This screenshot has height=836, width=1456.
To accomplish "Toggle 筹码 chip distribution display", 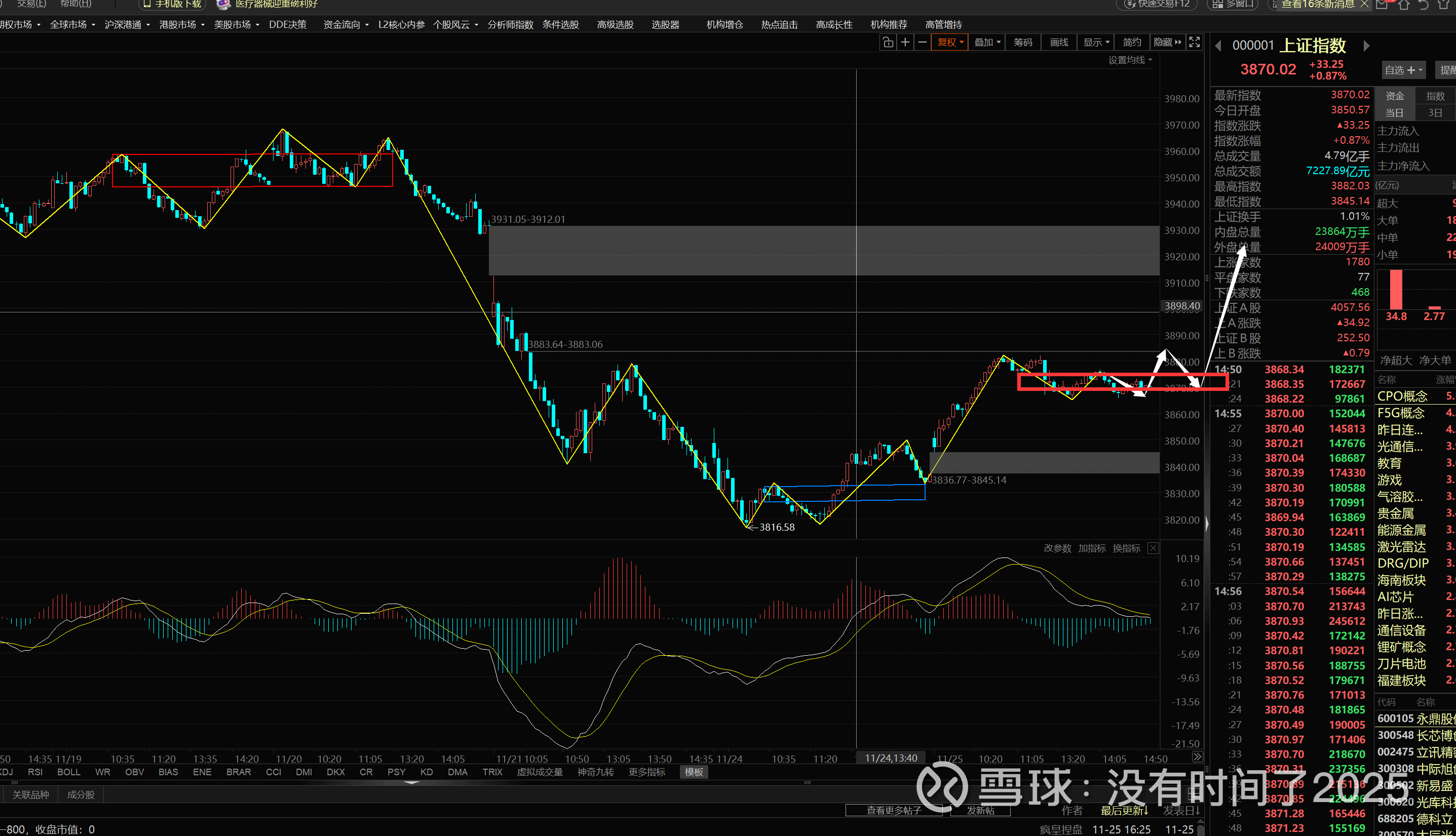I will pyautogui.click(x=1022, y=42).
